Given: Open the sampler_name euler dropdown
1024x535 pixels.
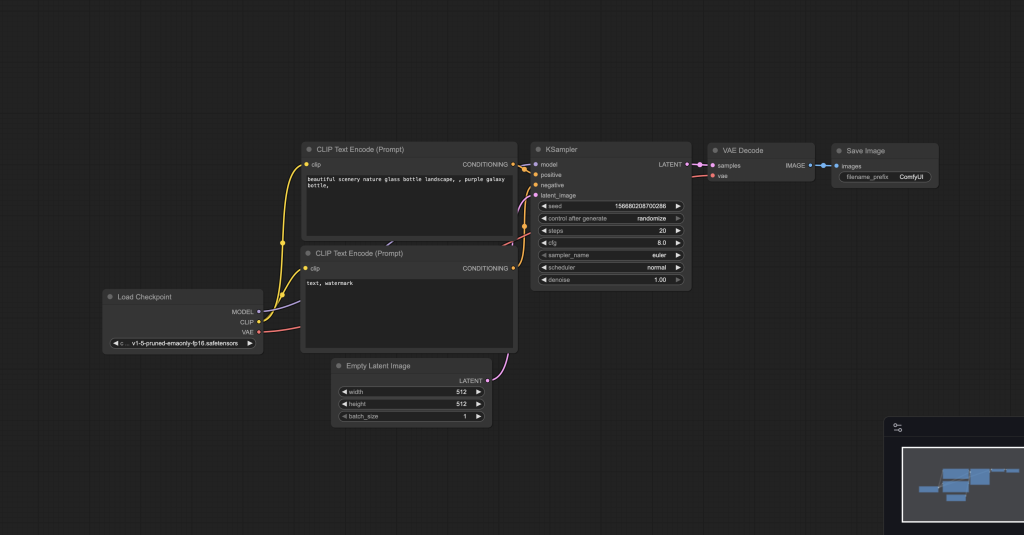Looking at the screenshot, I should pyautogui.click(x=610, y=255).
